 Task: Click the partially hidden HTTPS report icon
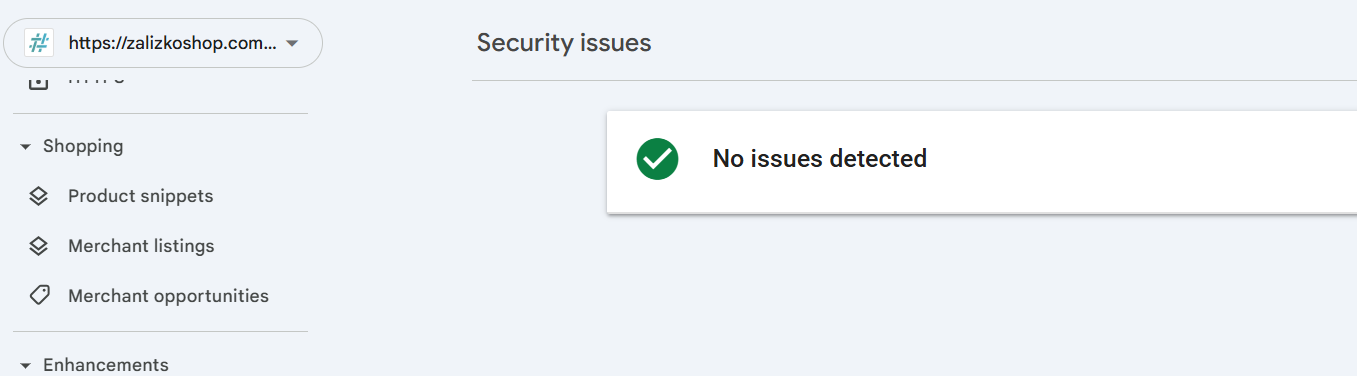38,81
